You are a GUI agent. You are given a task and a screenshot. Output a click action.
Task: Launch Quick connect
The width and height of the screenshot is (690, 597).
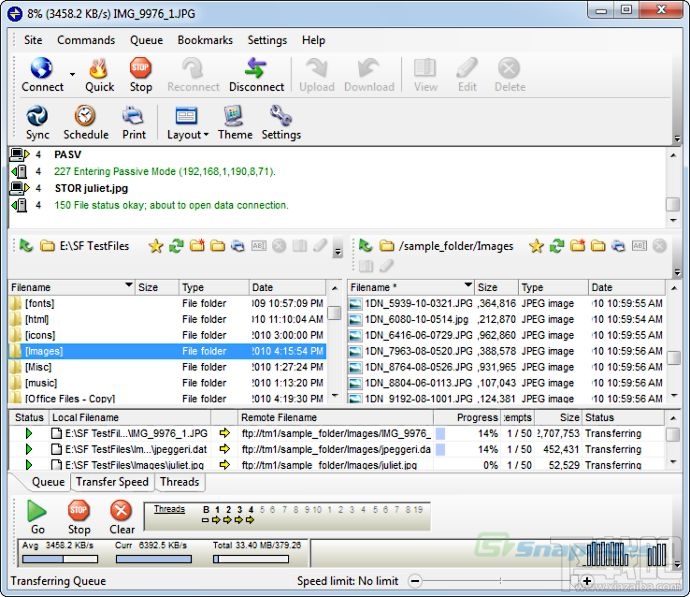99,75
